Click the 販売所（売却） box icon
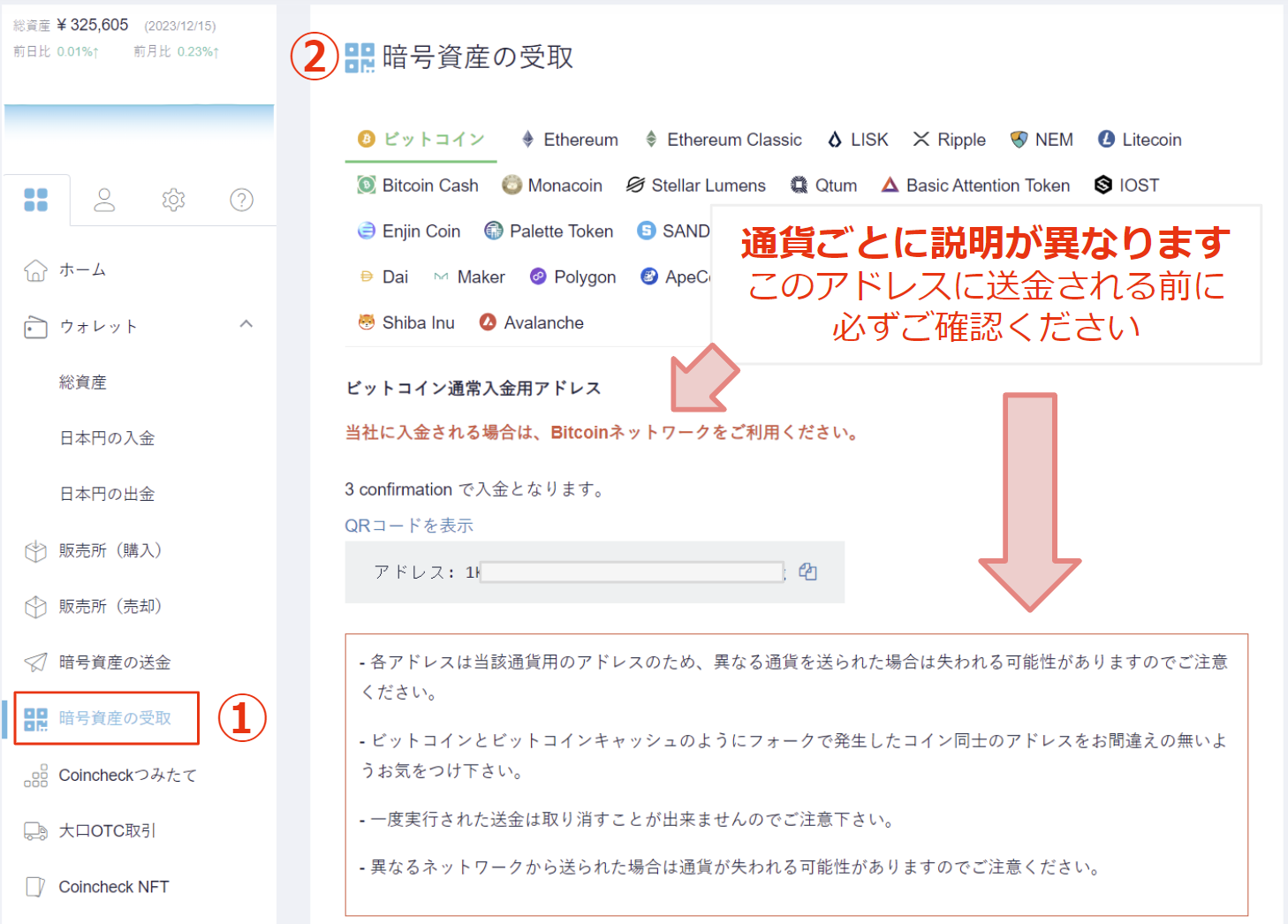Screen dimensions: 1288x924 click(35, 607)
